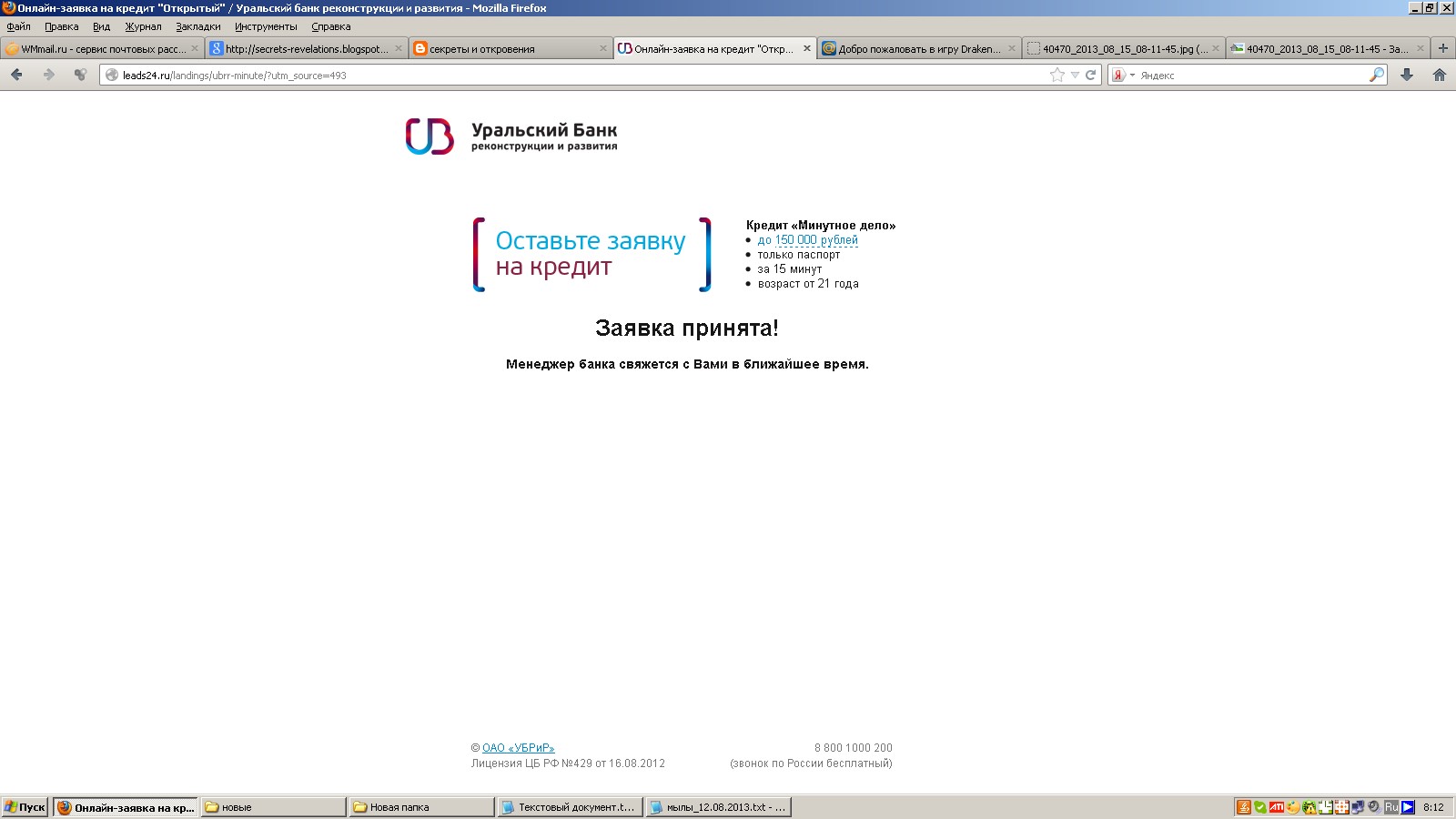Viewport: 1456px width, 819px height.
Task: Open the "до 150 000 рублей" link
Action: pos(808,240)
